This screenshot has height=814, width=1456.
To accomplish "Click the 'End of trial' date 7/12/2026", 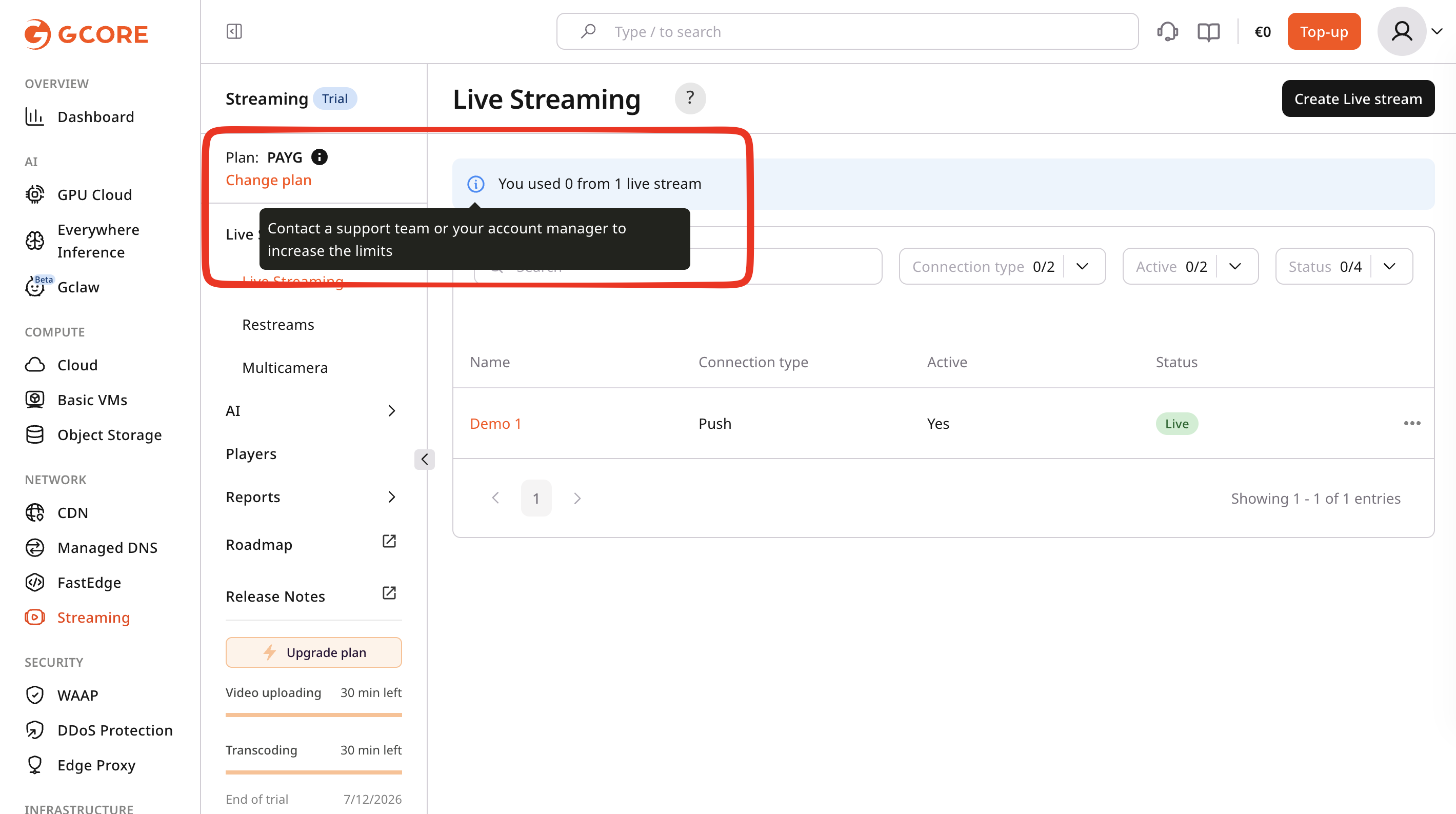I will click(x=372, y=799).
